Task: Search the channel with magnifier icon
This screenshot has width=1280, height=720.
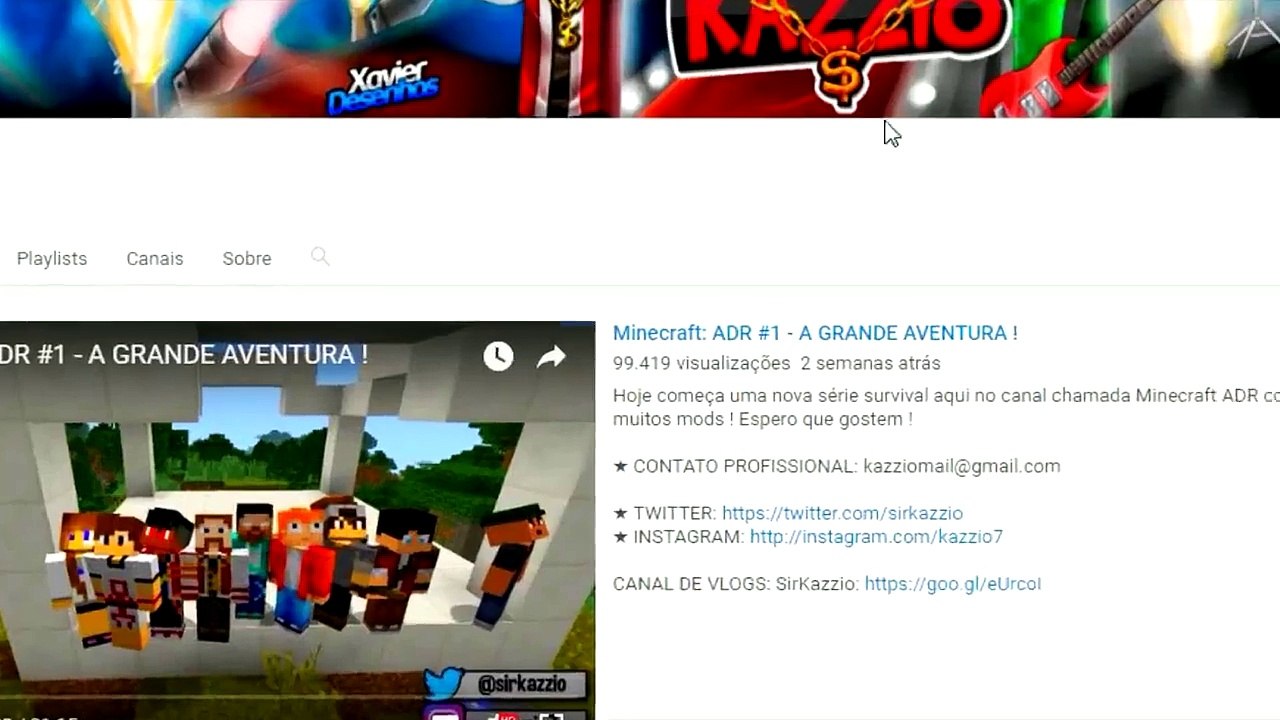Action: [320, 257]
